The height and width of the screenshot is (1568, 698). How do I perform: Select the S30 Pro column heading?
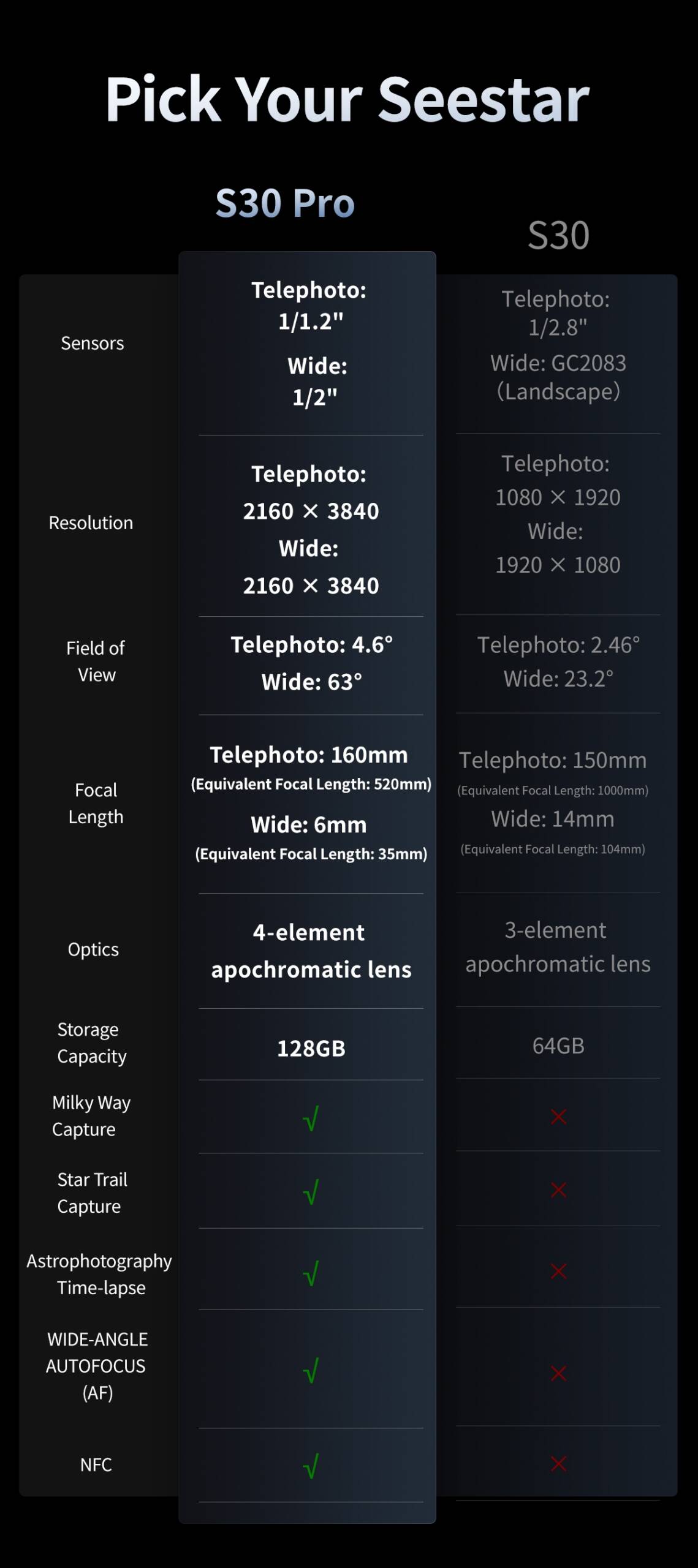(x=285, y=203)
